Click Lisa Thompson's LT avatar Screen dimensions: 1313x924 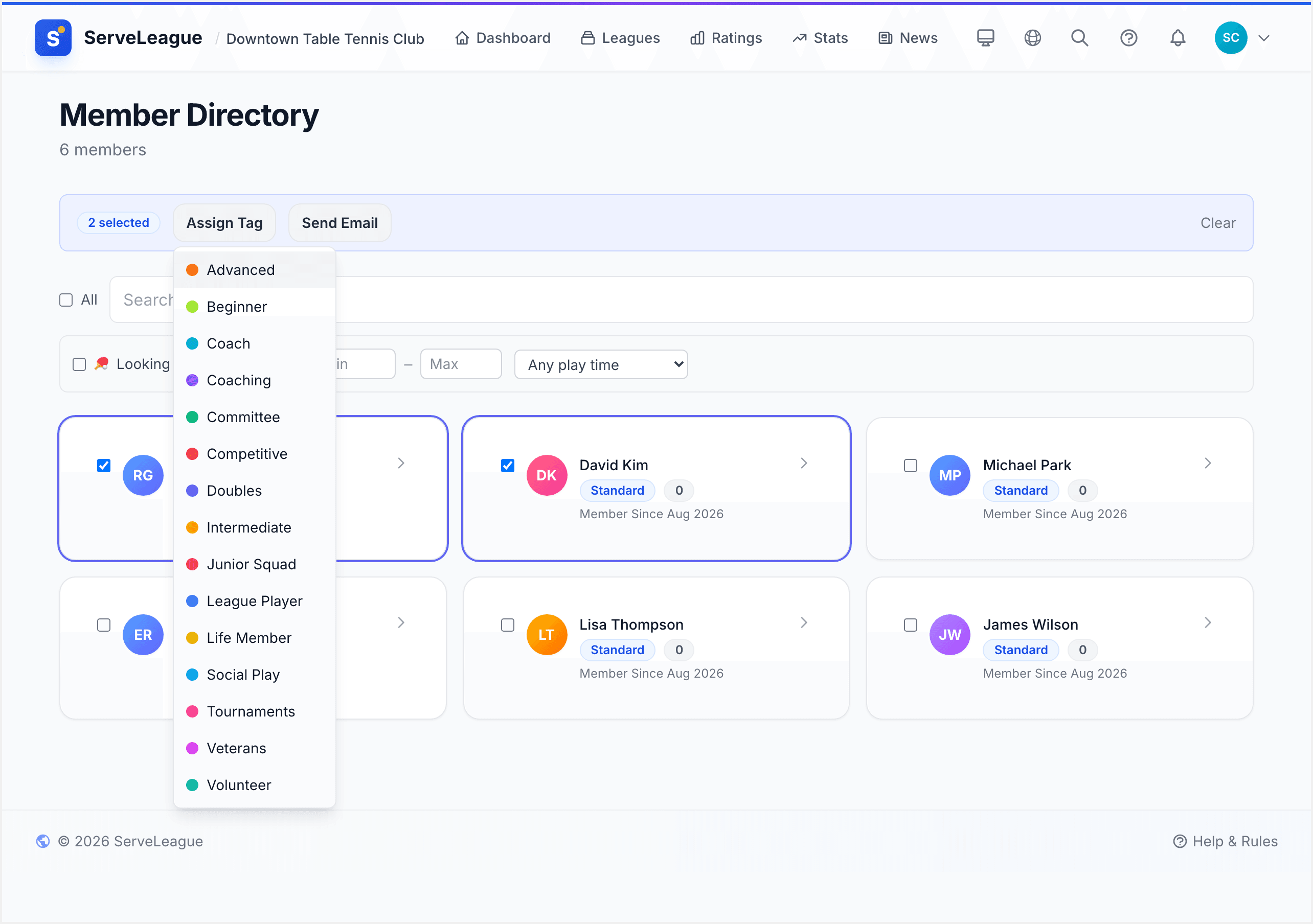(x=547, y=635)
